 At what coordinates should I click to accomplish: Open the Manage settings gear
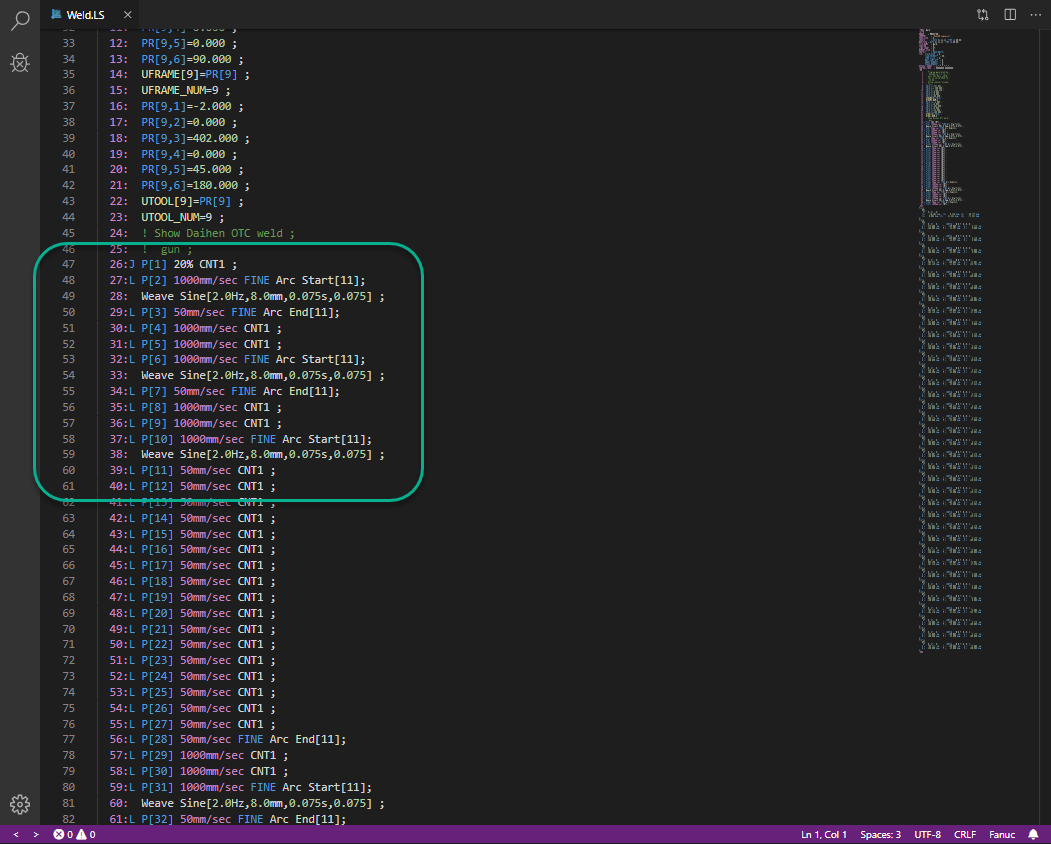pos(20,804)
